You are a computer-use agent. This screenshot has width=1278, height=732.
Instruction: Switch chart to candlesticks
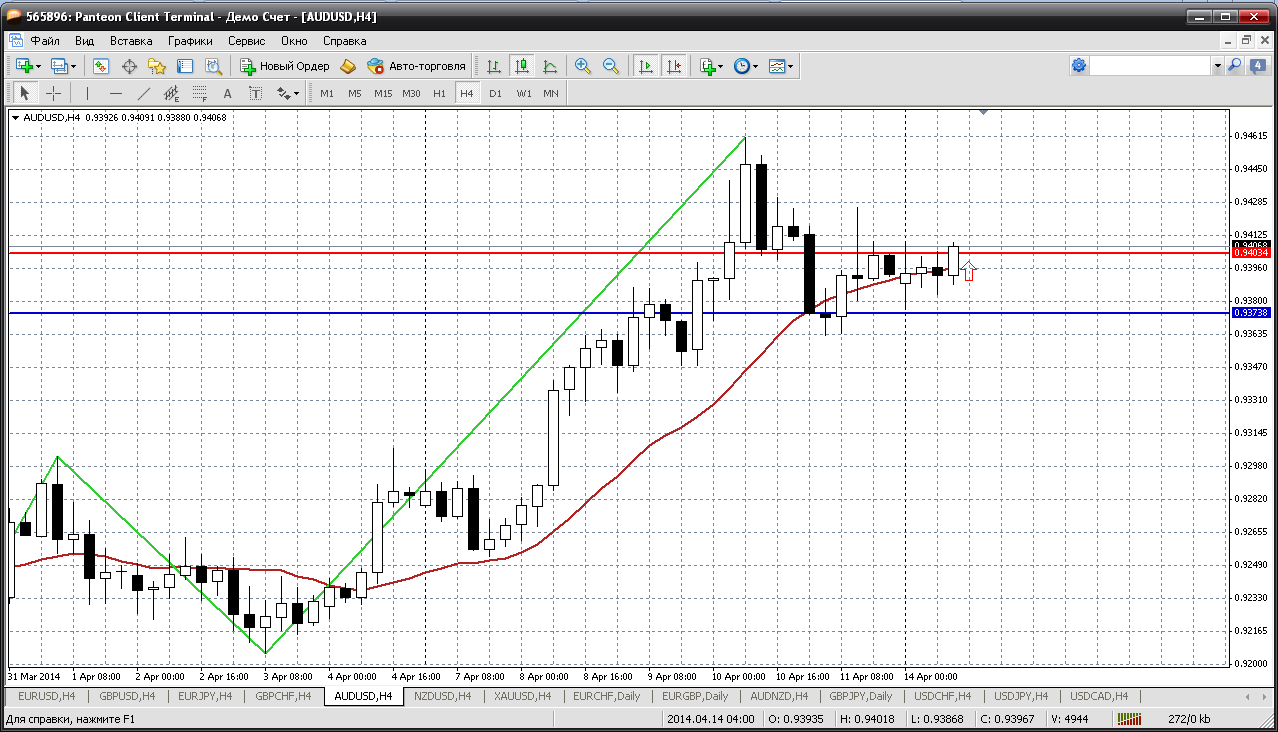click(522, 66)
